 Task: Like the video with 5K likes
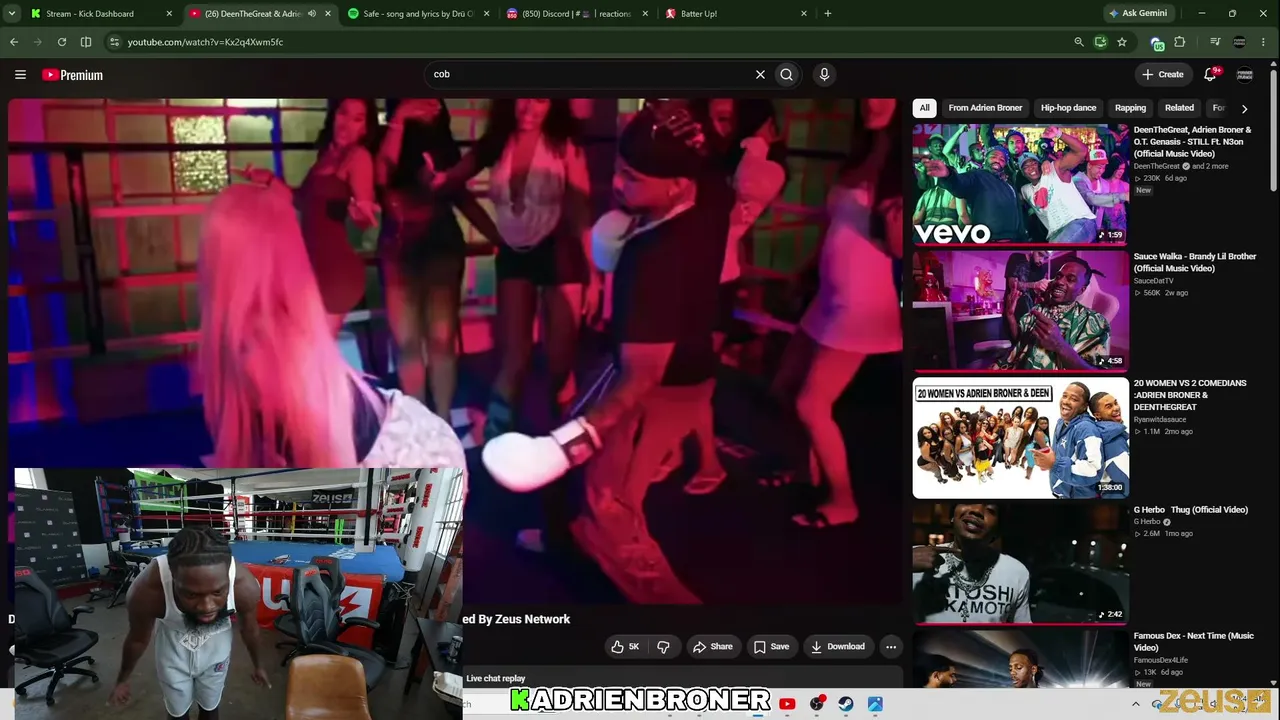(x=625, y=647)
